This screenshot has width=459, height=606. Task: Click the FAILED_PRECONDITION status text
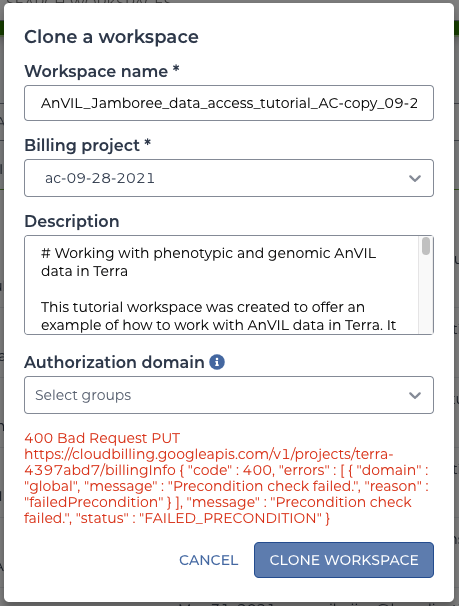point(232,518)
